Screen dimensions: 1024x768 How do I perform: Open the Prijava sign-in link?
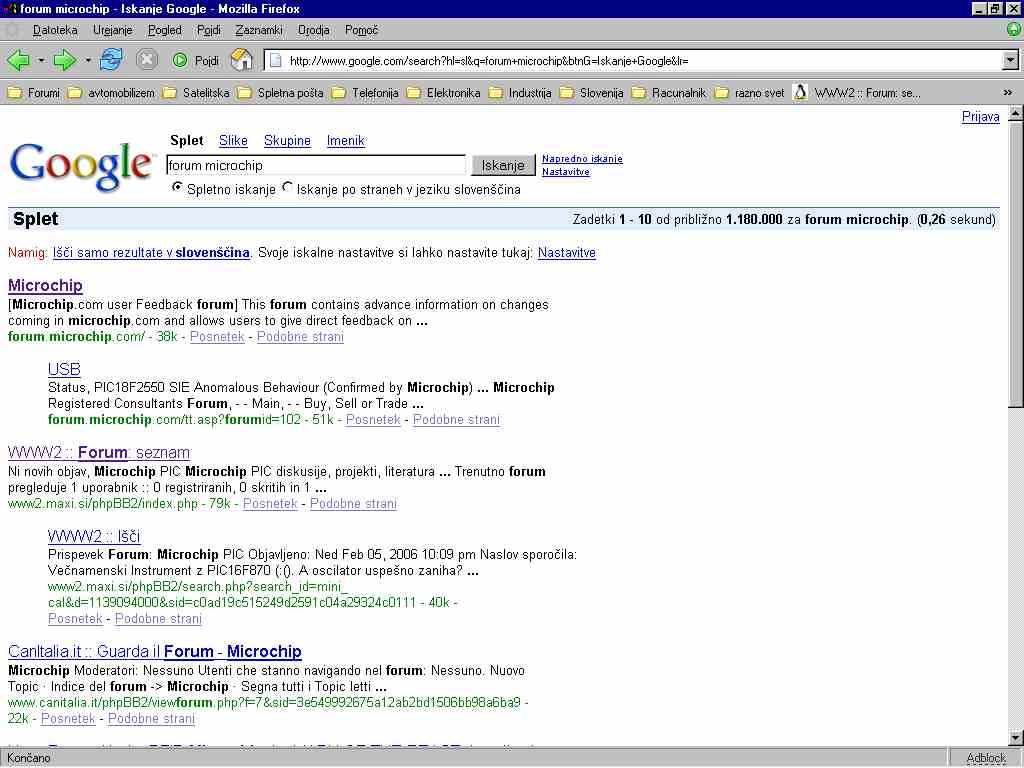coord(980,116)
